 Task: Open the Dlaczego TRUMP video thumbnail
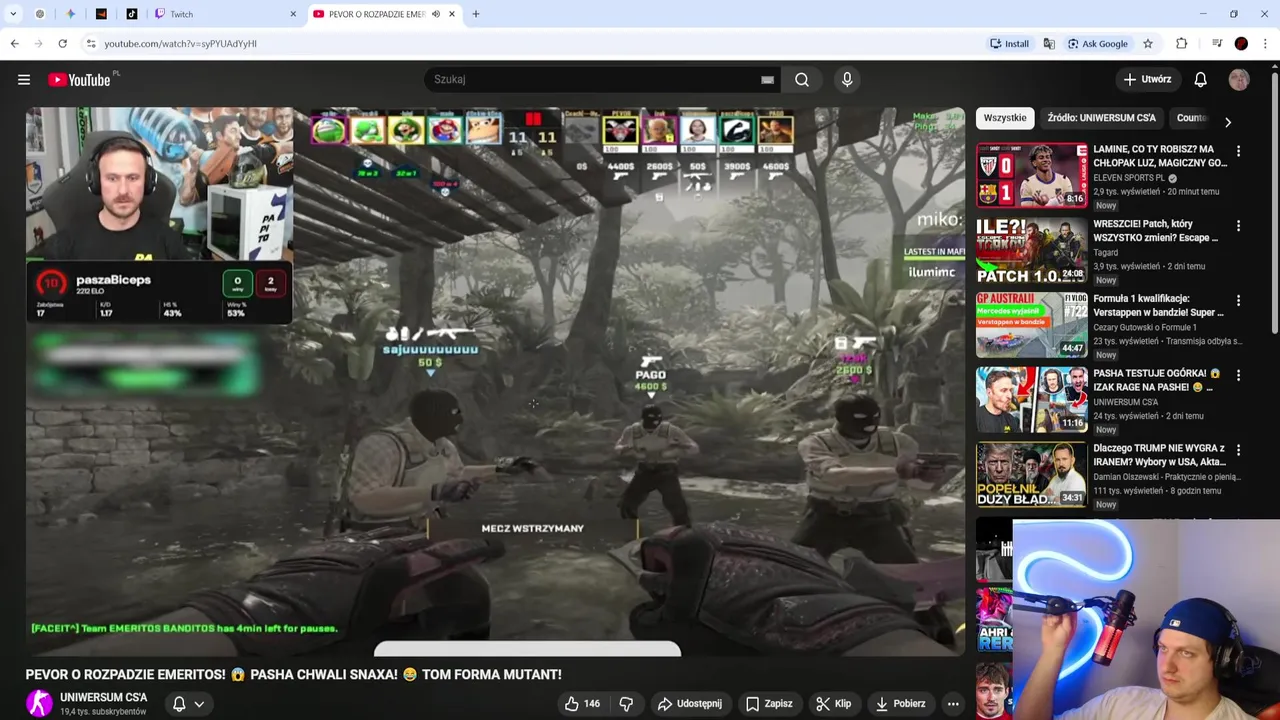point(1031,474)
